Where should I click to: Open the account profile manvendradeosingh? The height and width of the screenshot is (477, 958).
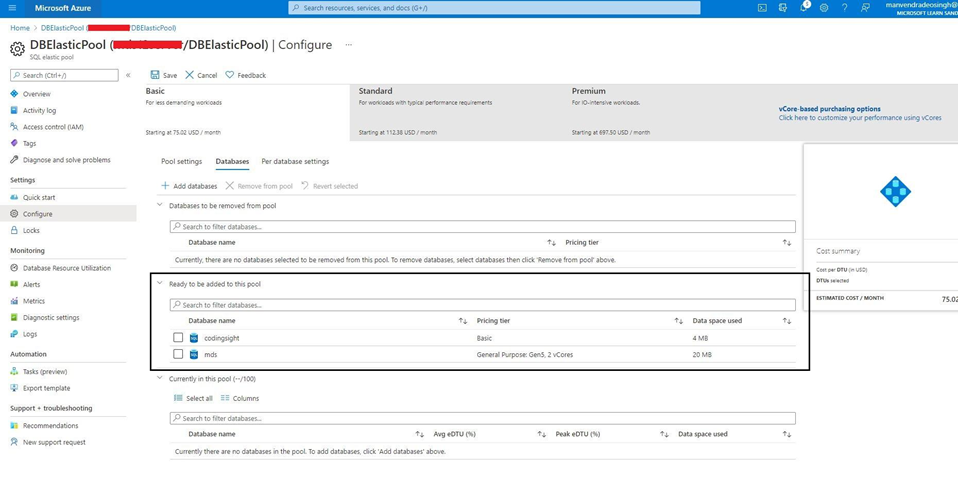(921, 8)
